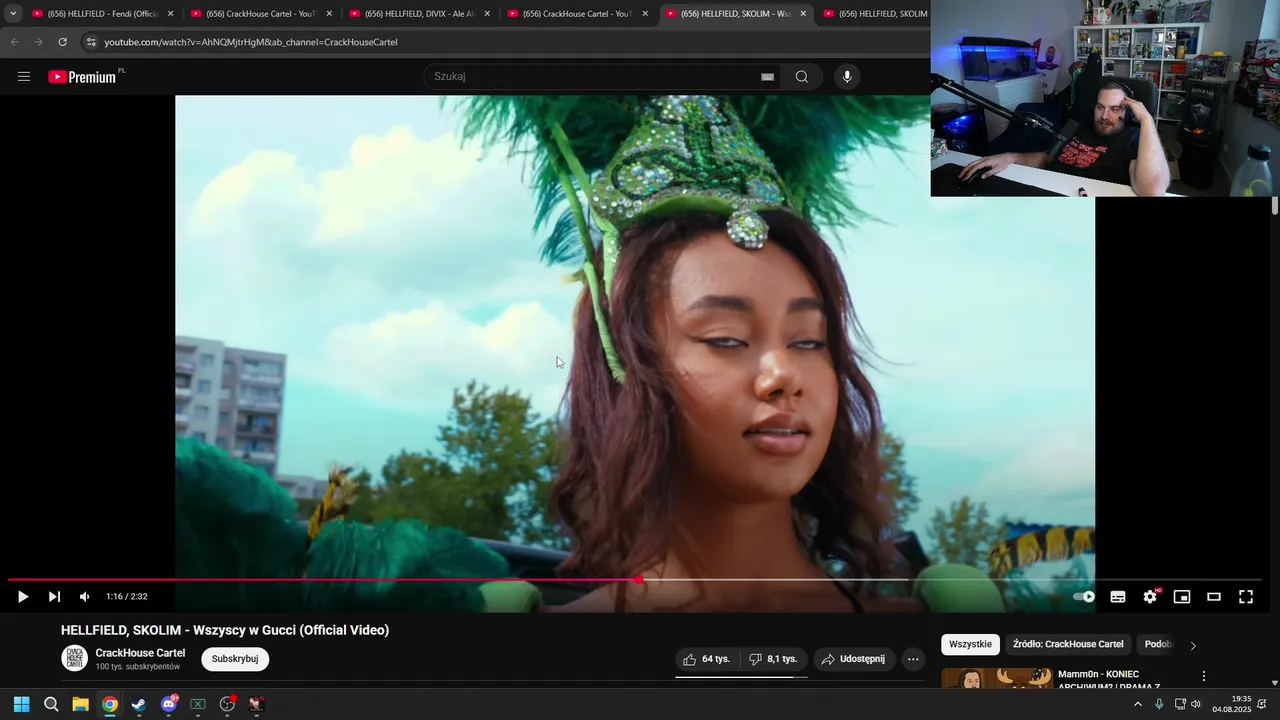
Task: Close the HELLFIELD - Fendi tab
Action: coord(171,14)
